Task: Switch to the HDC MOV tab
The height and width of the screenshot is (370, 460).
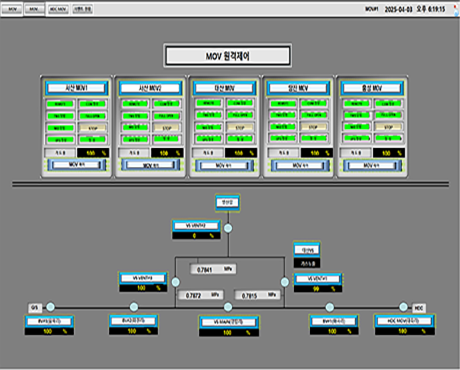Action: pos(58,9)
